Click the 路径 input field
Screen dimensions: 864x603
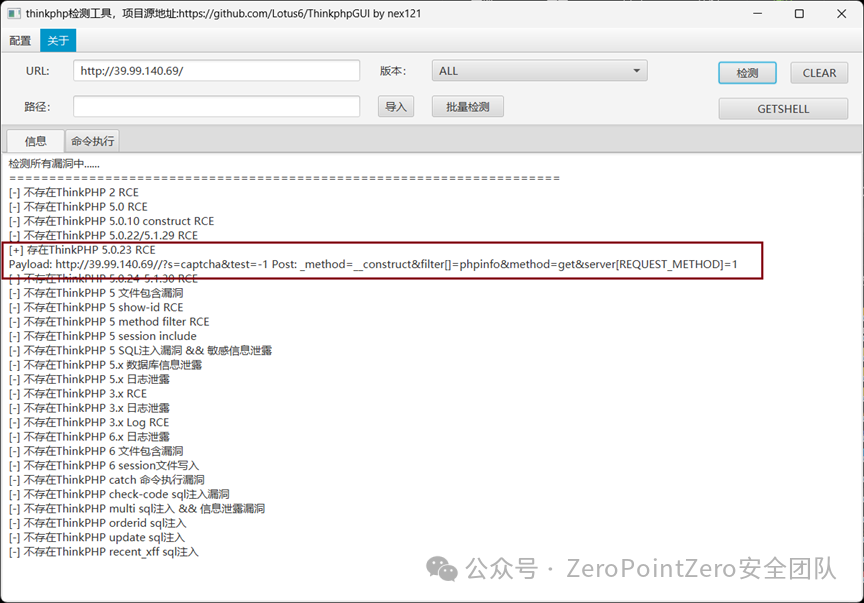click(x=217, y=106)
